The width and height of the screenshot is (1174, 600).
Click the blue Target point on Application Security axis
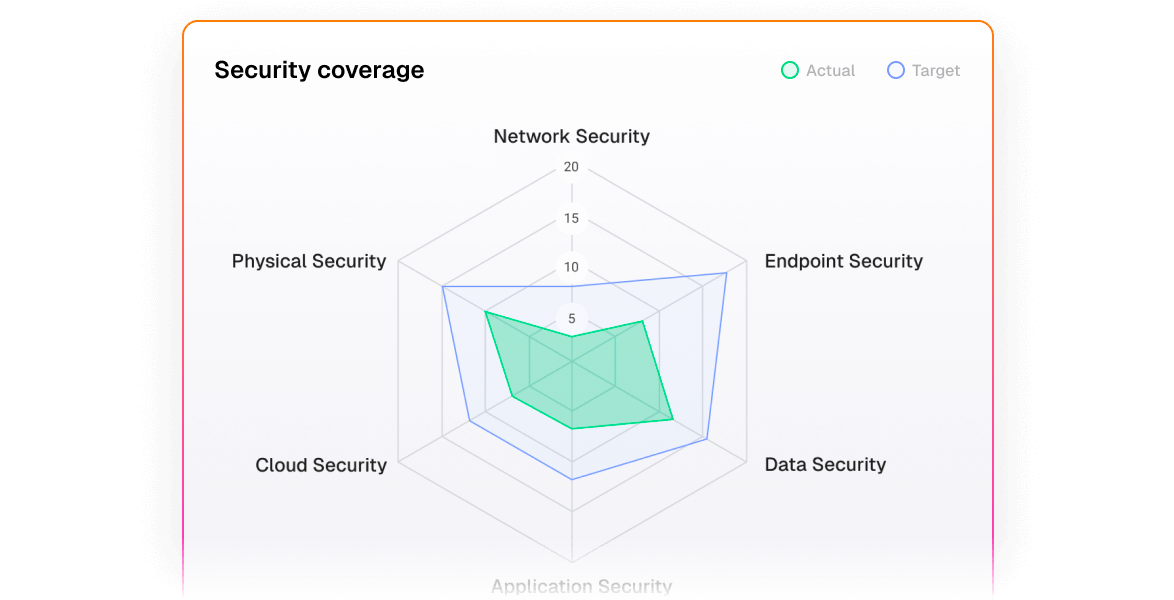click(572, 479)
